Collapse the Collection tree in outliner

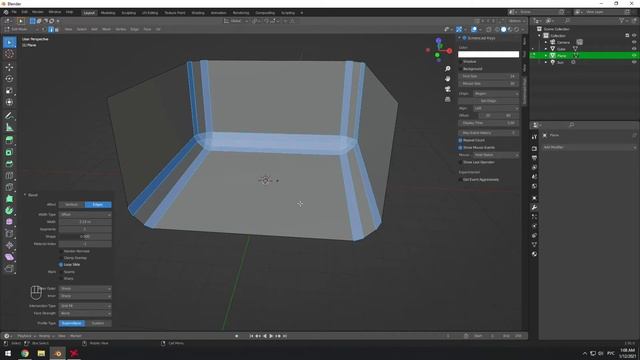(x=540, y=36)
